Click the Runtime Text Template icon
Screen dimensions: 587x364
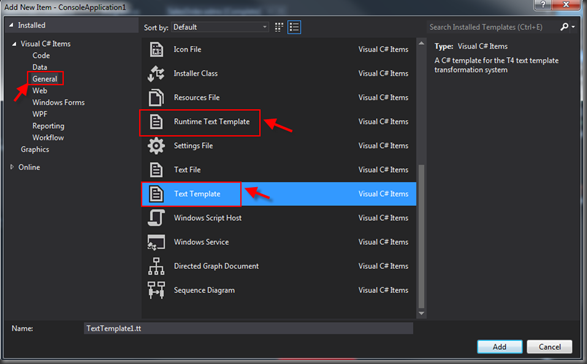point(156,122)
